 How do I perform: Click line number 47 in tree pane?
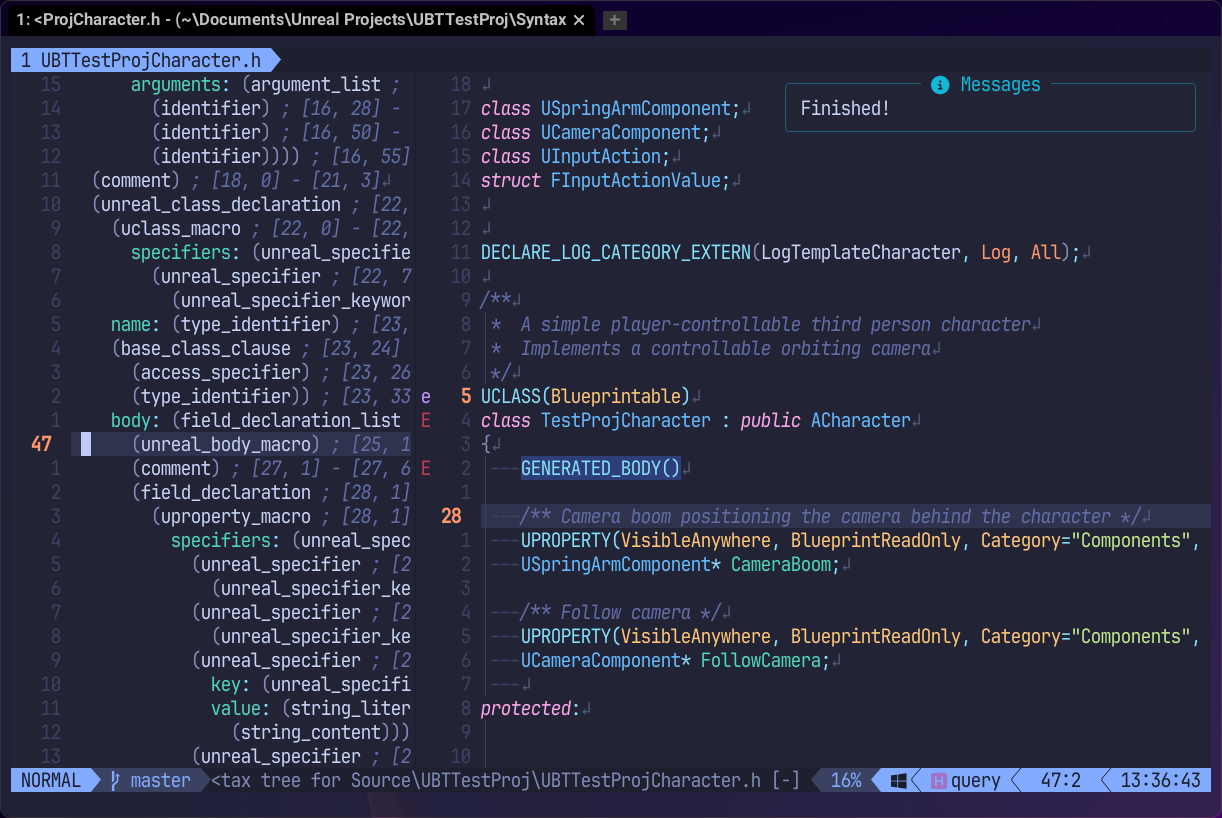pos(41,444)
